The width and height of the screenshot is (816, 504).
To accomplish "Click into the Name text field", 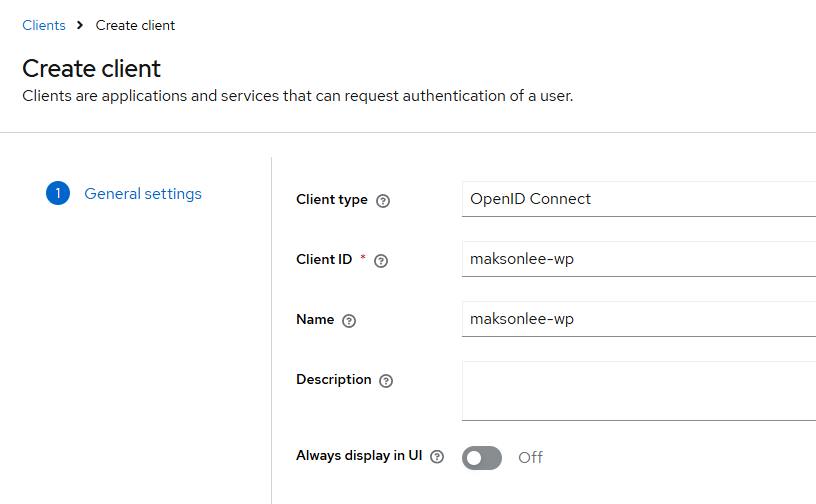I will (638, 320).
